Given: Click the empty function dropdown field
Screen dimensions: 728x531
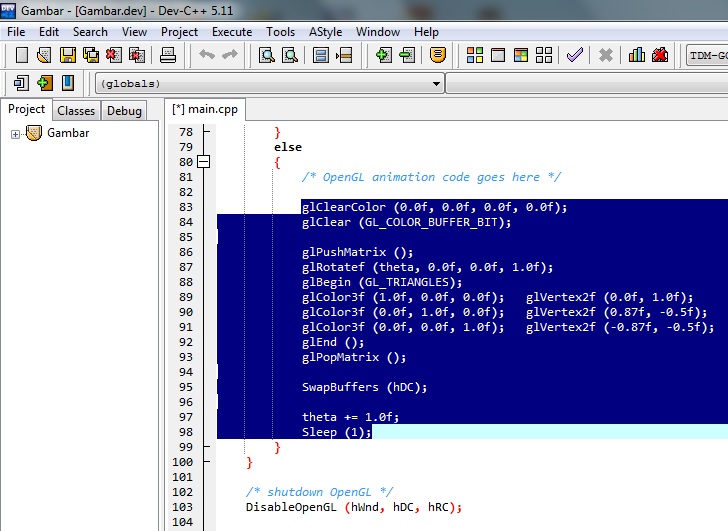Looking at the screenshot, I should click(587, 84).
